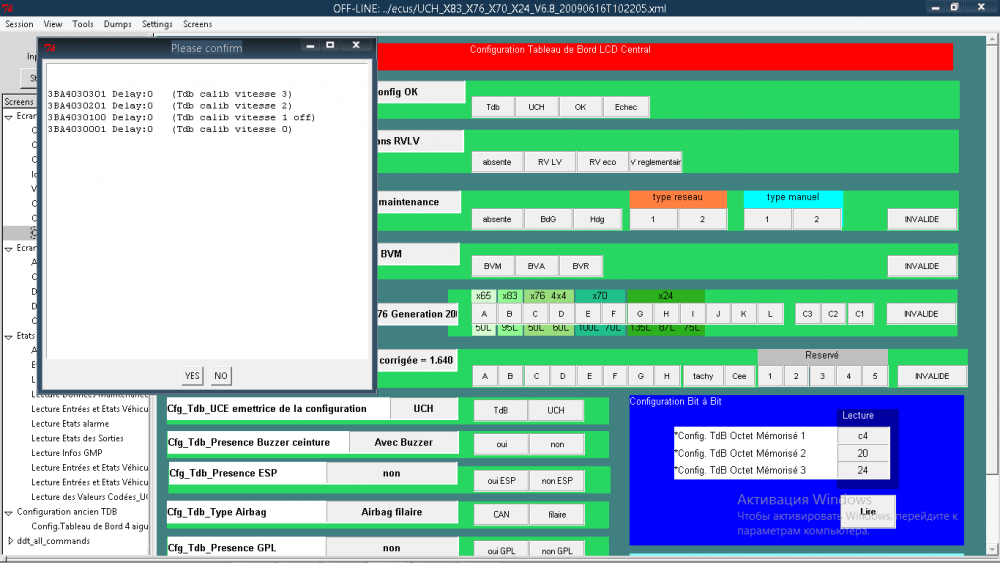Select CAN airbag type
The height and width of the screenshot is (563, 1000).
coord(501,515)
